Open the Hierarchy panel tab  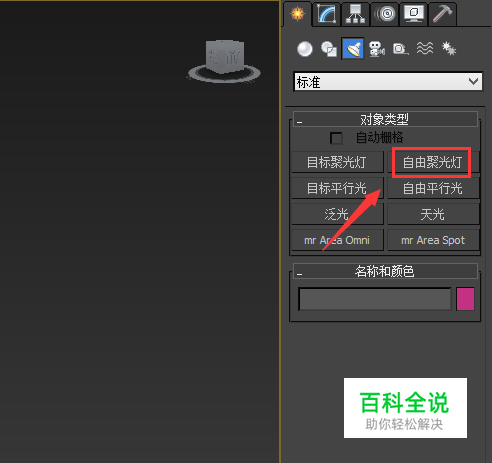355,14
